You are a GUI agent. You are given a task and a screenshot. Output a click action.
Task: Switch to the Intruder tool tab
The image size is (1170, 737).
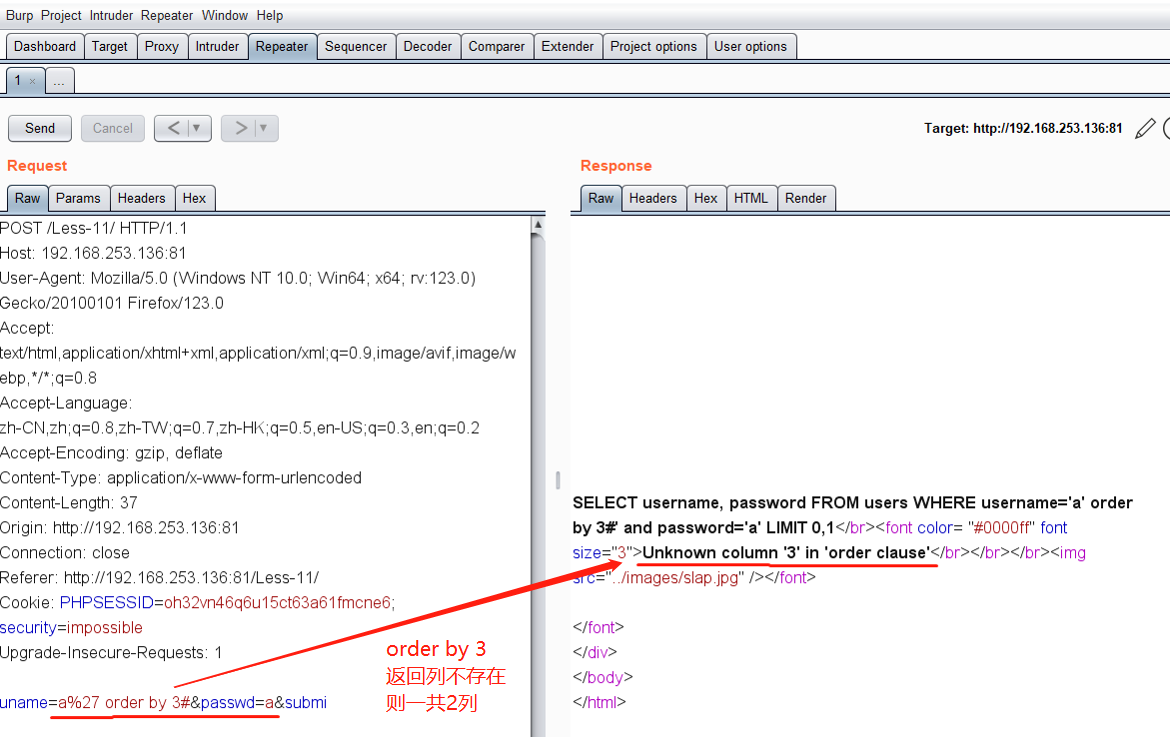[217, 46]
